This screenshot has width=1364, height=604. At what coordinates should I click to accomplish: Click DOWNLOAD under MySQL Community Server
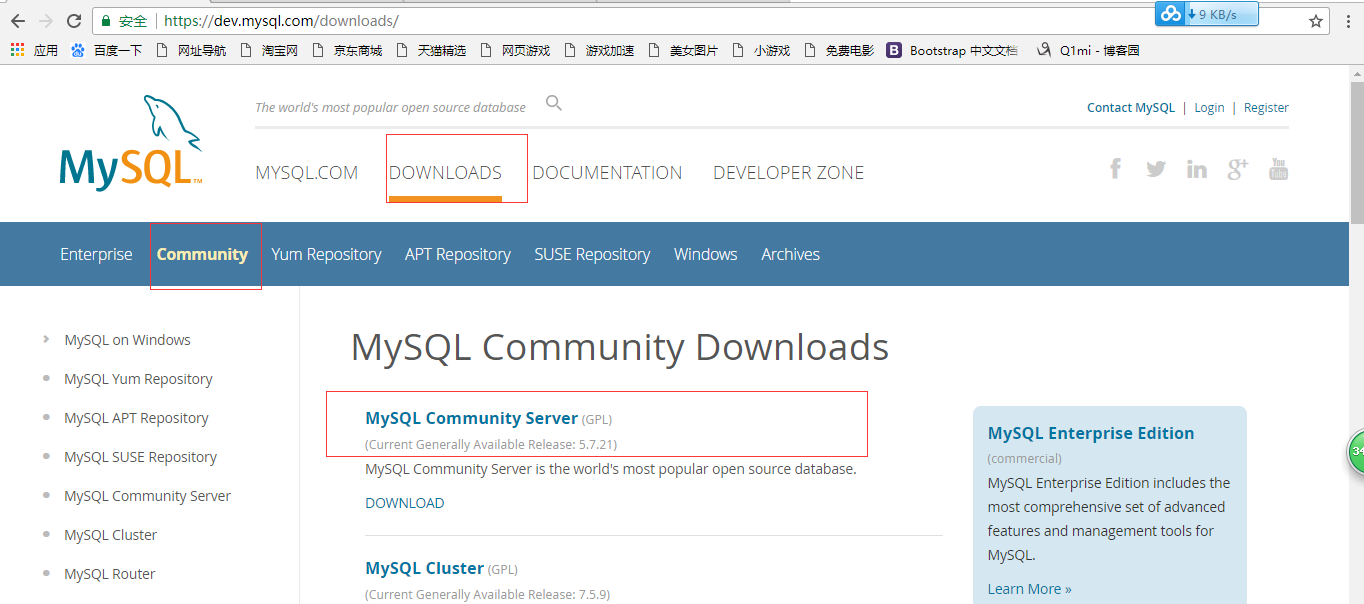click(404, 503)
